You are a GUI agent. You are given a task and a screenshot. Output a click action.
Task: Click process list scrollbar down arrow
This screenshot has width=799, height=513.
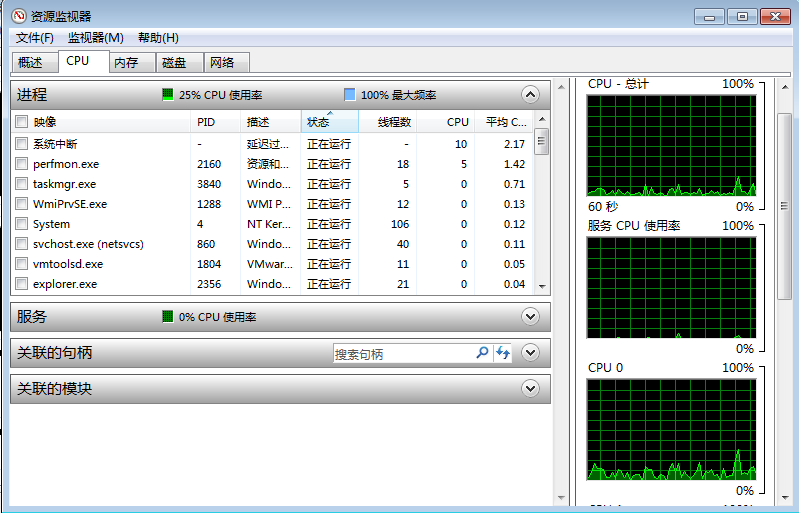(542, 287)
